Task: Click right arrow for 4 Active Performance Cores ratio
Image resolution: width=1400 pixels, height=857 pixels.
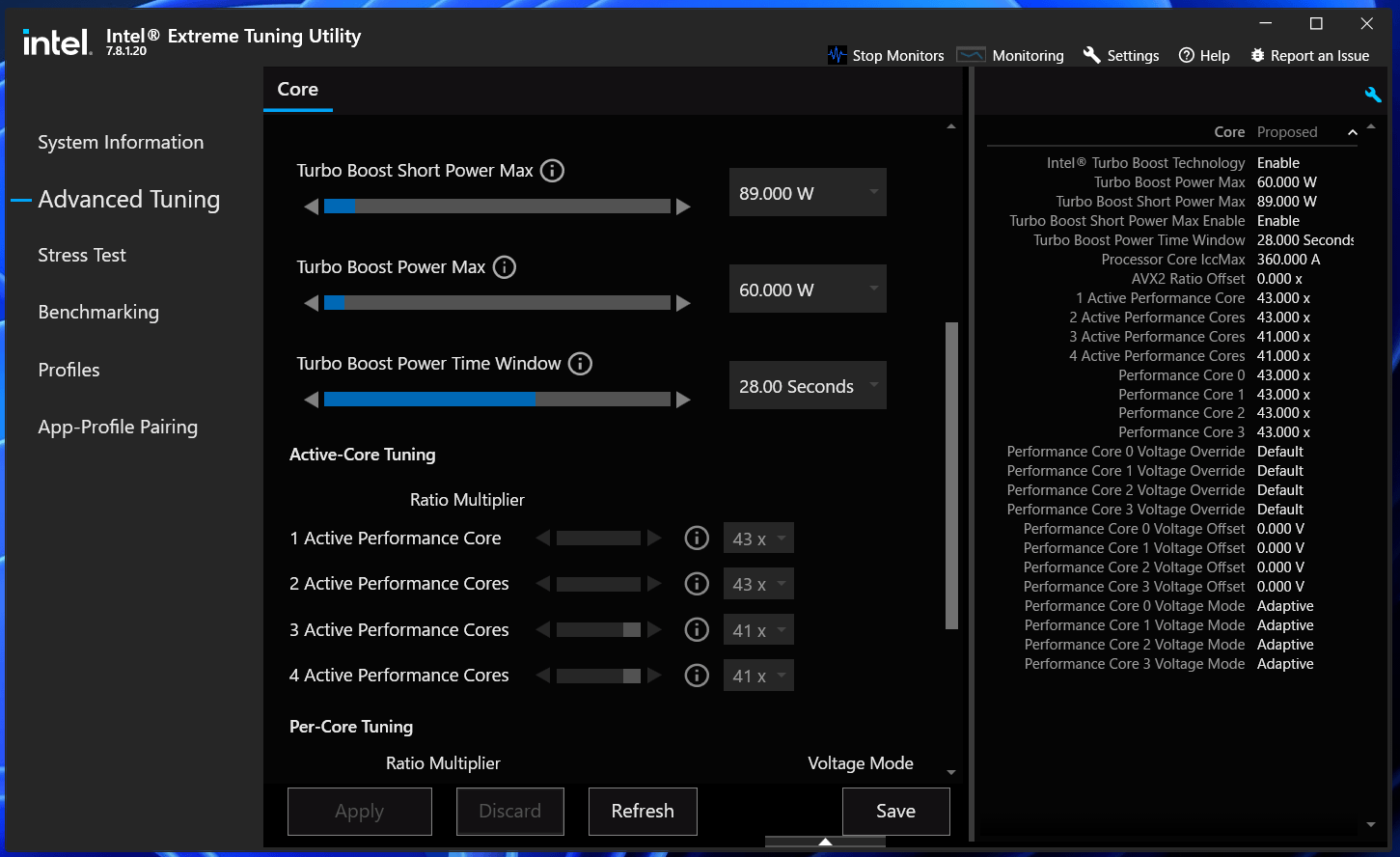Action: [x=654, y=676]
